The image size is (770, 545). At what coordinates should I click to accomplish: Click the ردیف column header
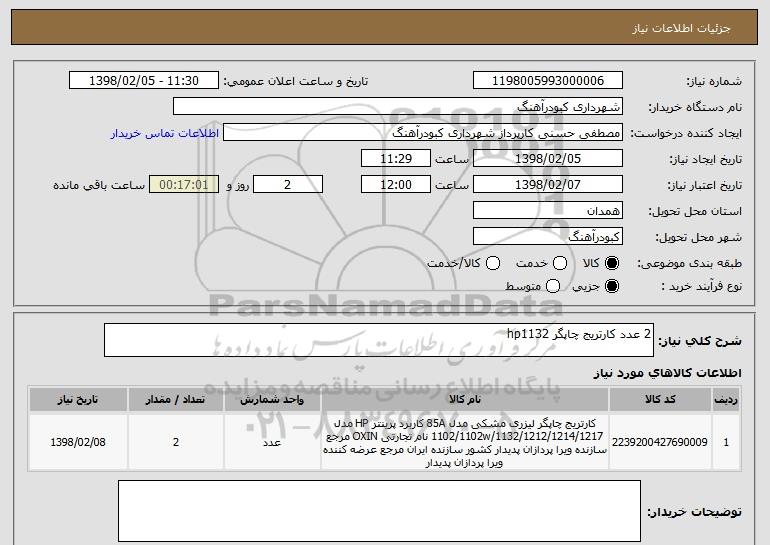coord(726,400)
